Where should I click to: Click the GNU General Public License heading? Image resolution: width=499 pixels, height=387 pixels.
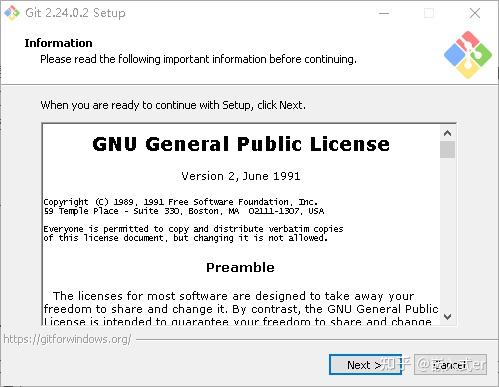(241, 144)
